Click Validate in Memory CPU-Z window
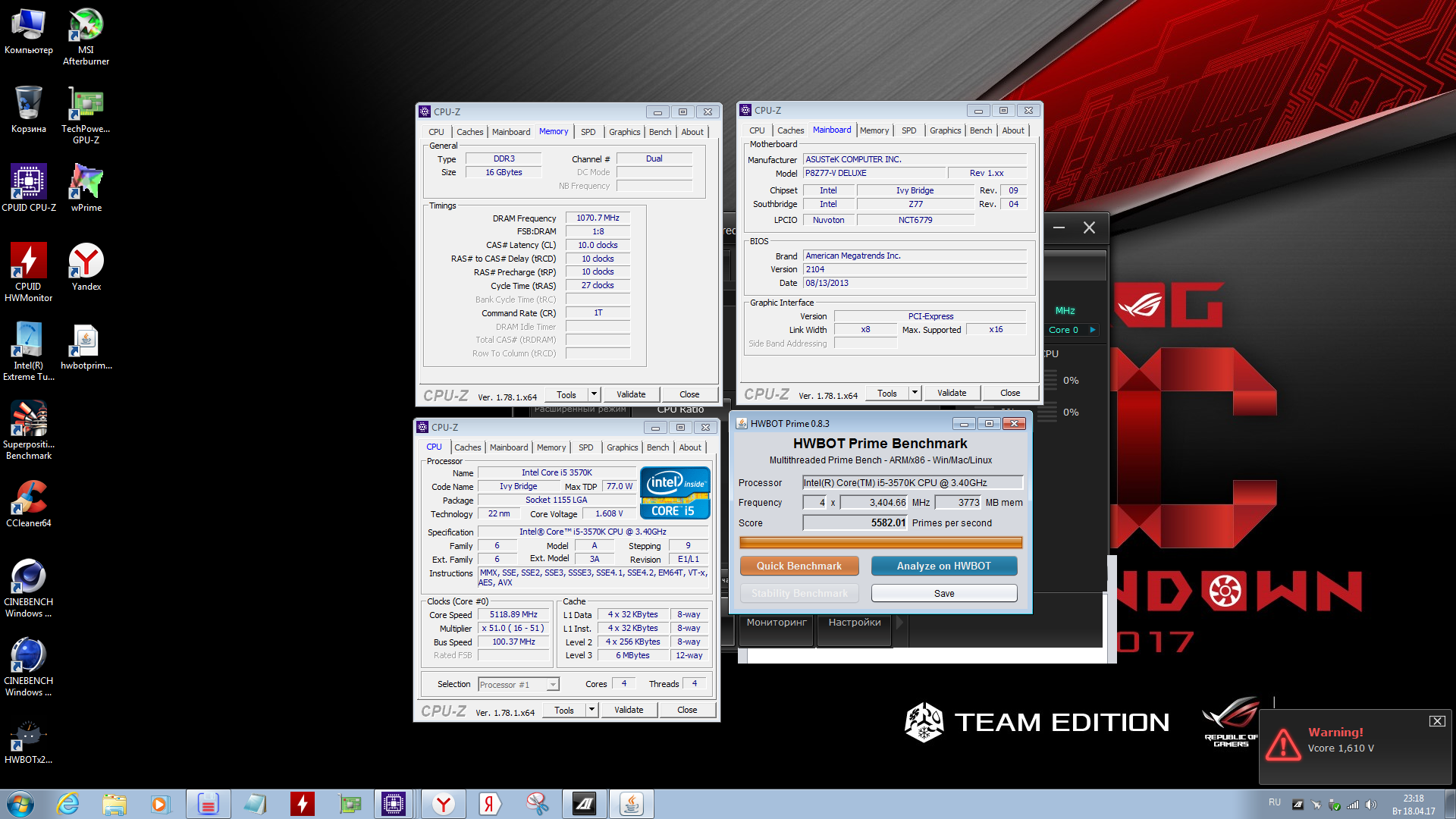Viewport: 1456px width, 819px height. [631, 394]
